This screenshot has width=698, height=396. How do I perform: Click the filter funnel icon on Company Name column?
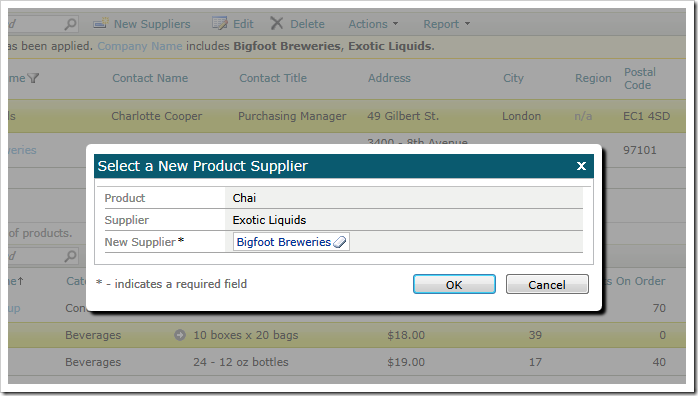click(33, 78)
